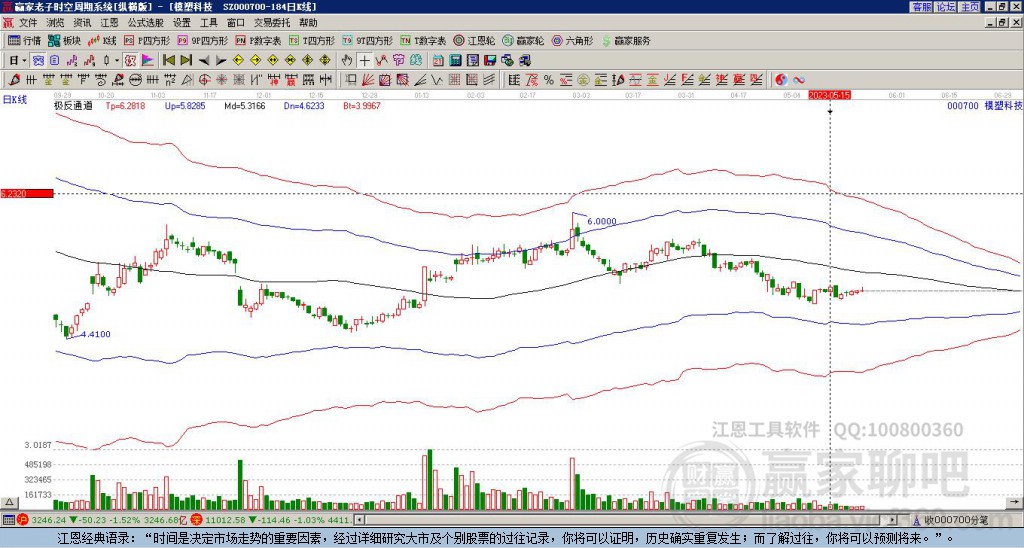
Task: Select the hand pan tool
Action: 347,61
